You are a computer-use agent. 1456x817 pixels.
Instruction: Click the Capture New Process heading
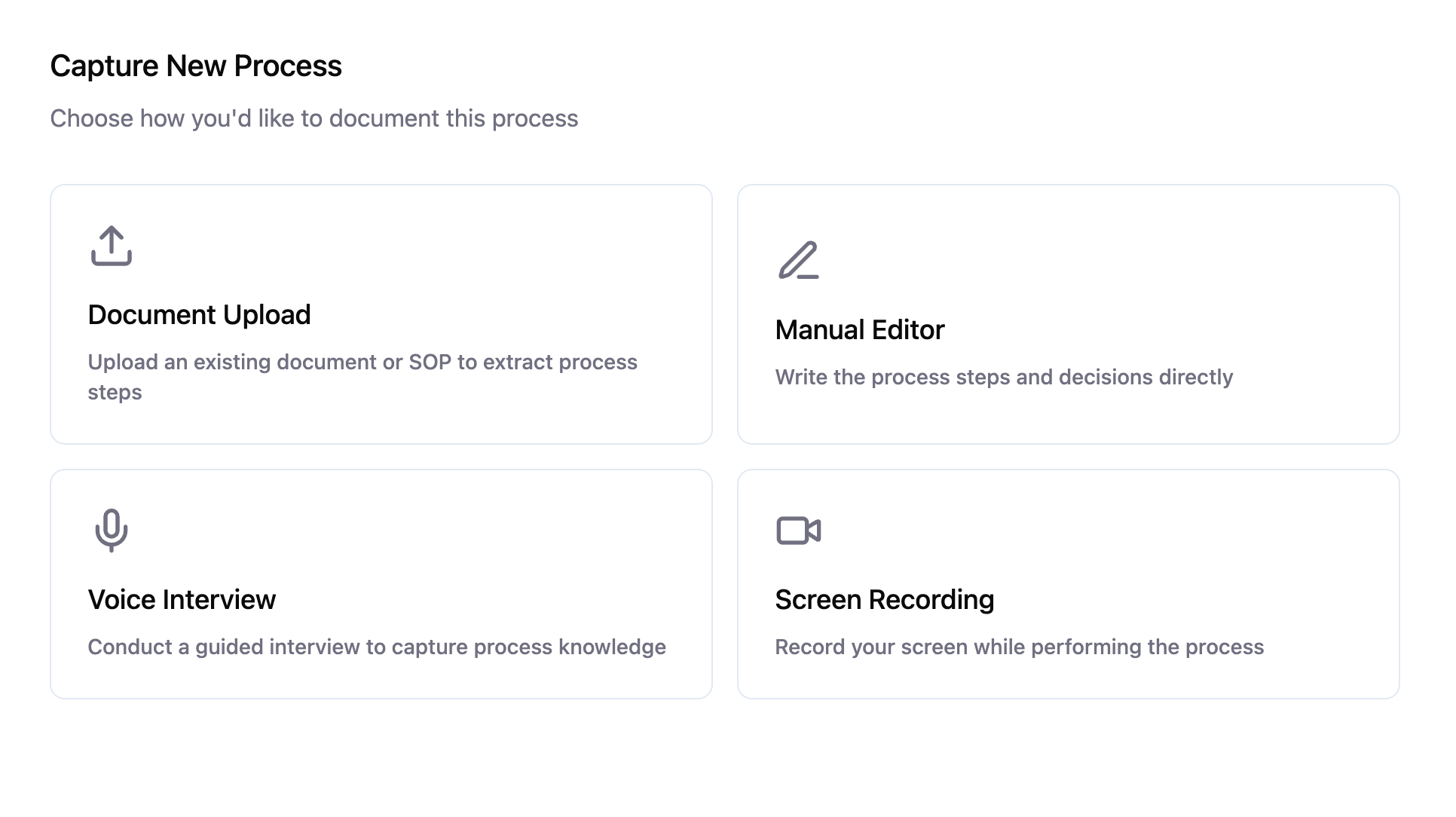[x=196, y=66]
